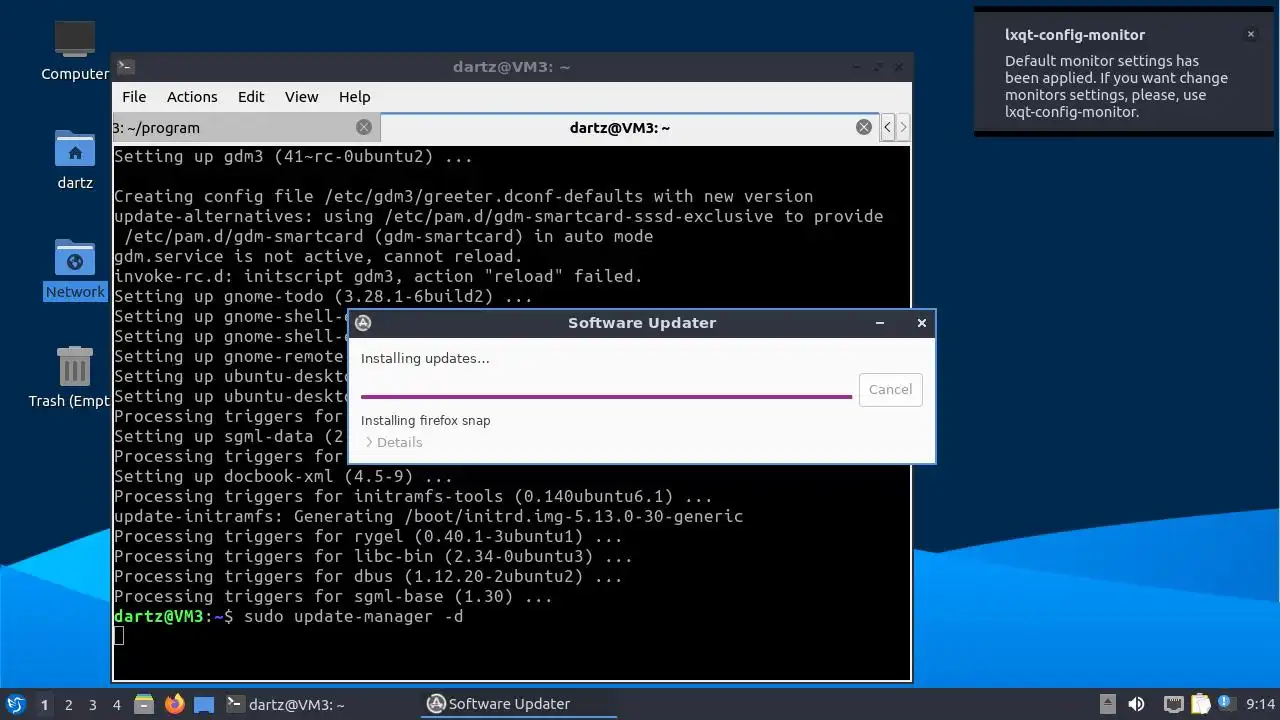Screen dimensions: 1280x720
Task: Open the volume control tray icon
Action: [1136, 704]
